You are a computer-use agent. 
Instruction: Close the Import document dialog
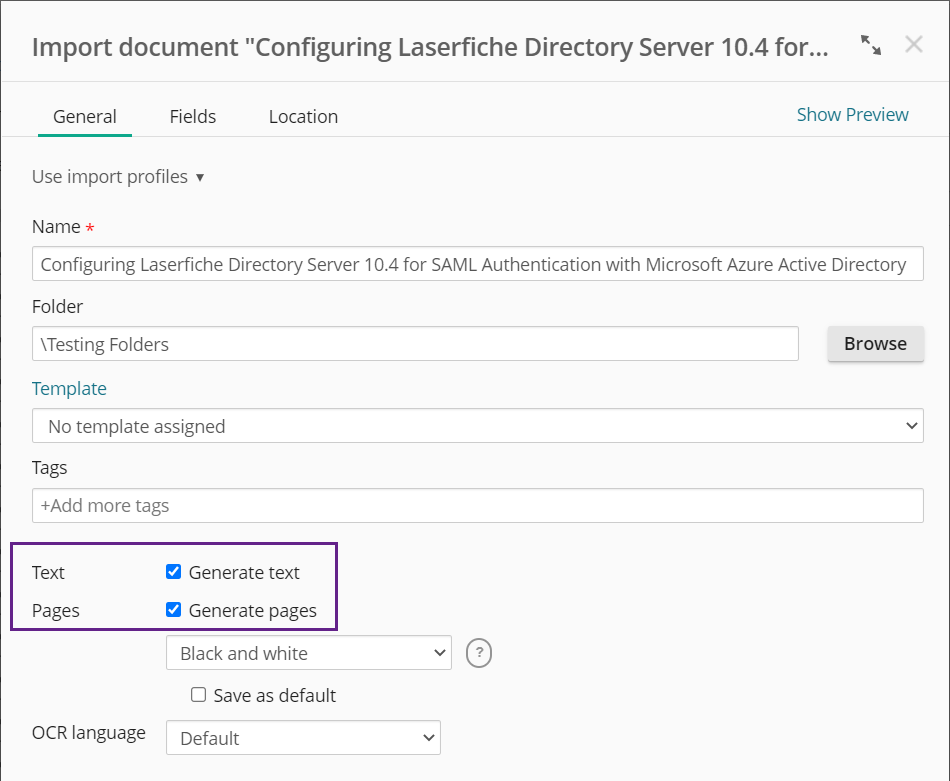913,44
